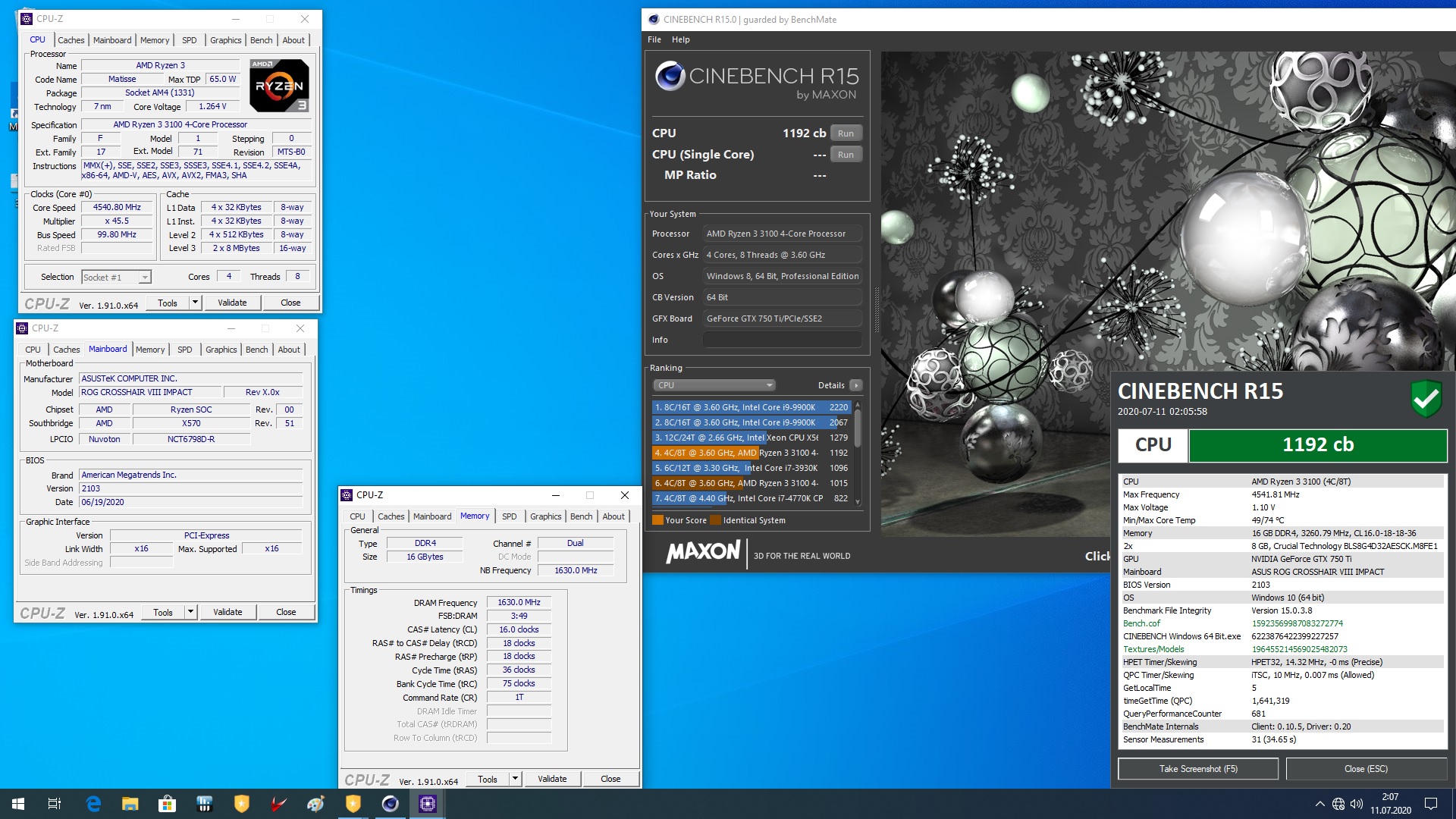Click Take Screenshot (F5) button
Screen dimensions: 1456x819
coord(1198,769)
